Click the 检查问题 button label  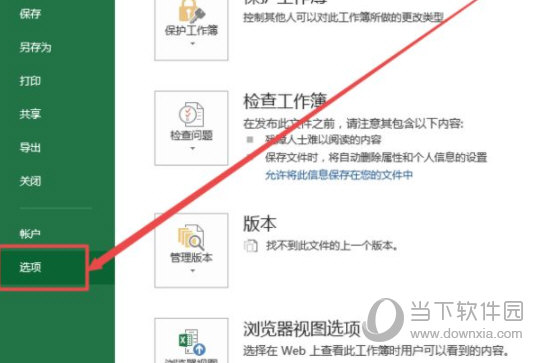coord(192,135)
